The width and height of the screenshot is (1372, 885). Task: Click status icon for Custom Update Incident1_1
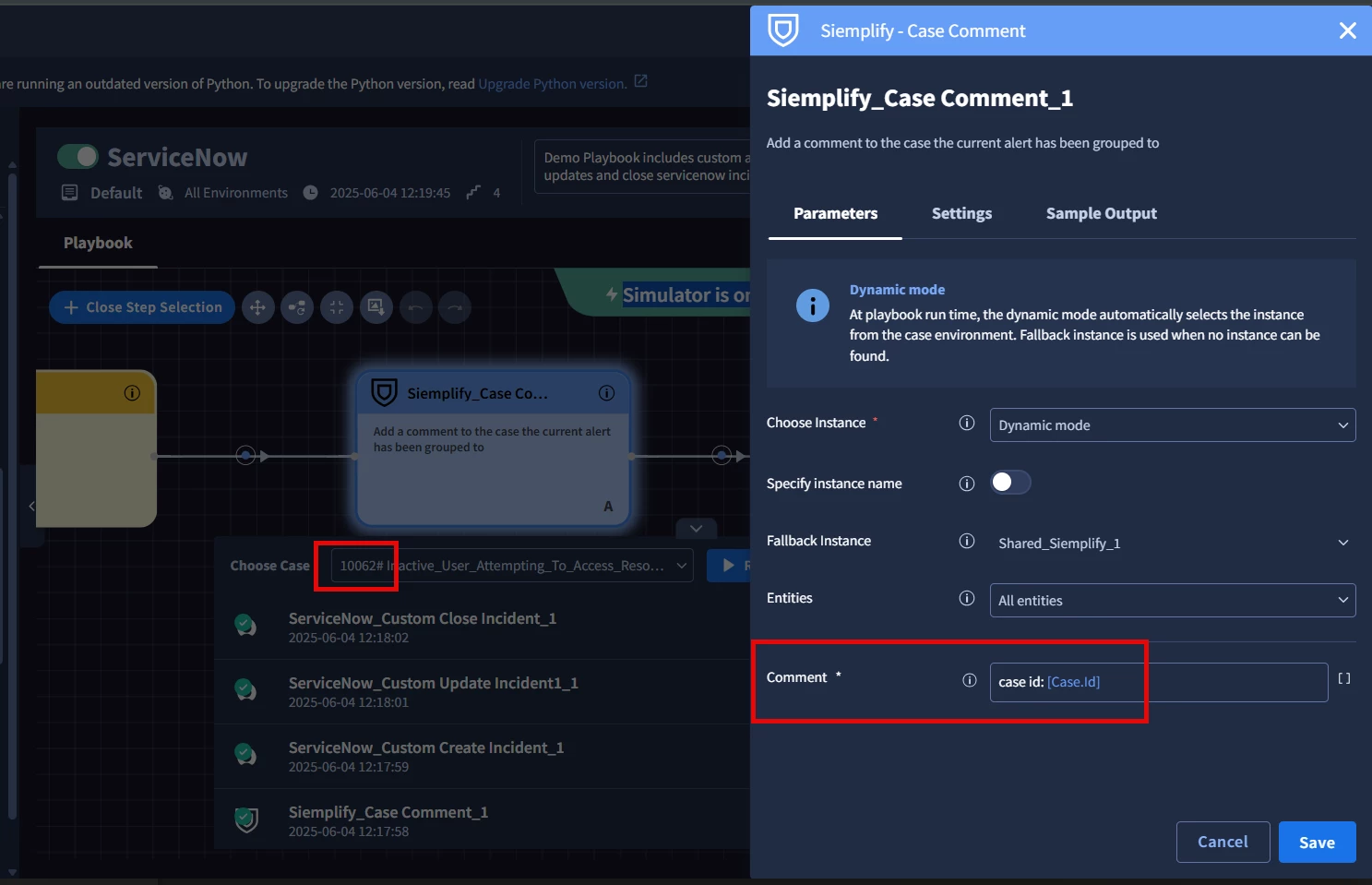tap(245, 690)
